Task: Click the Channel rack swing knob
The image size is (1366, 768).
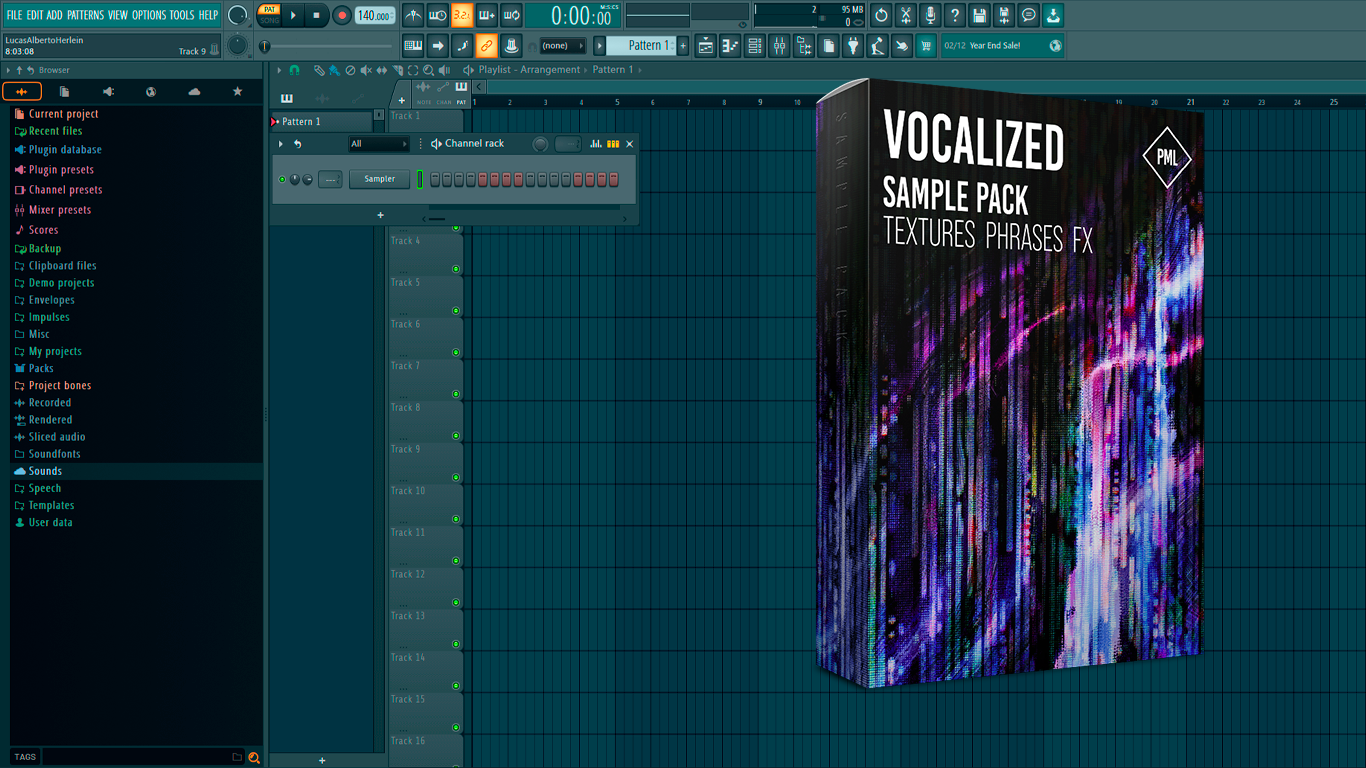Action: tap(540, 144)
